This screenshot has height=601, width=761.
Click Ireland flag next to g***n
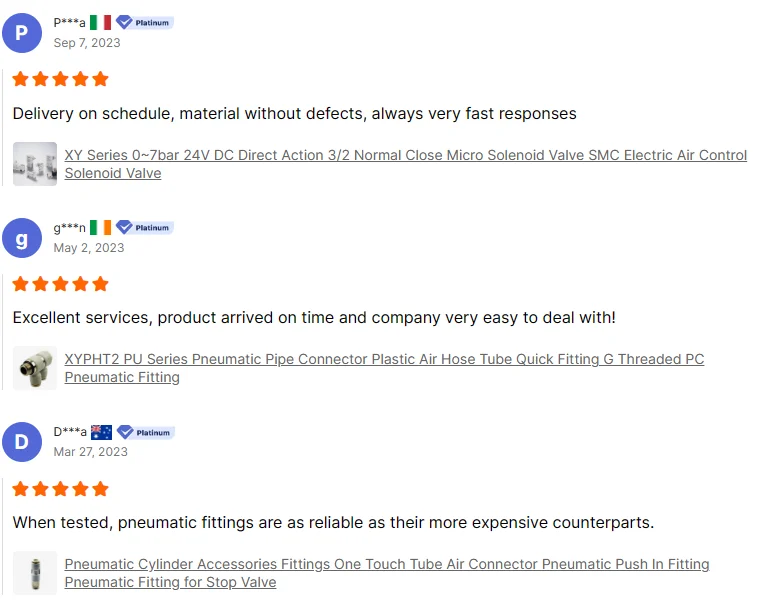coord(100,228)
